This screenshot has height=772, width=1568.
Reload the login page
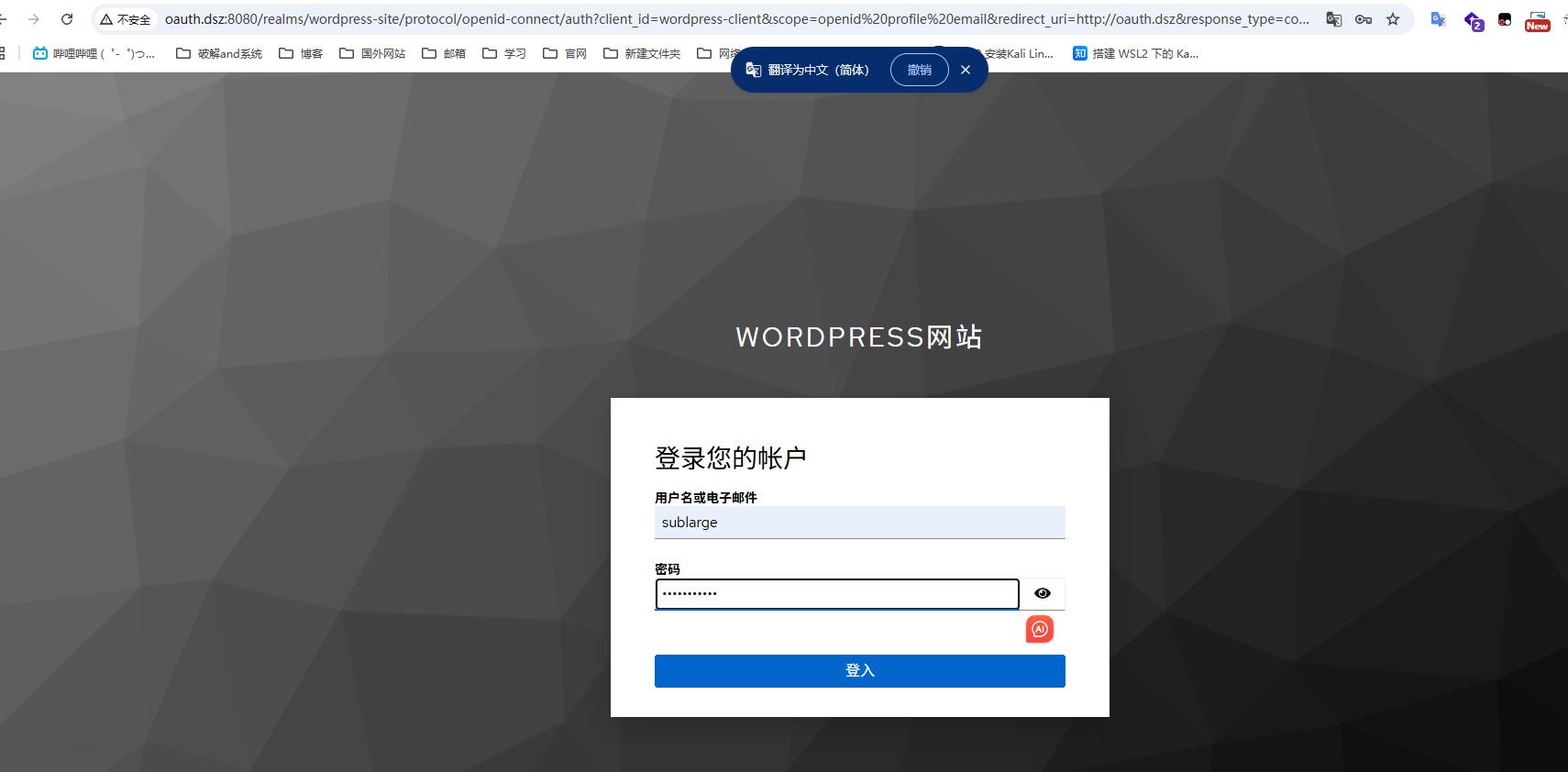click(67, 19)
